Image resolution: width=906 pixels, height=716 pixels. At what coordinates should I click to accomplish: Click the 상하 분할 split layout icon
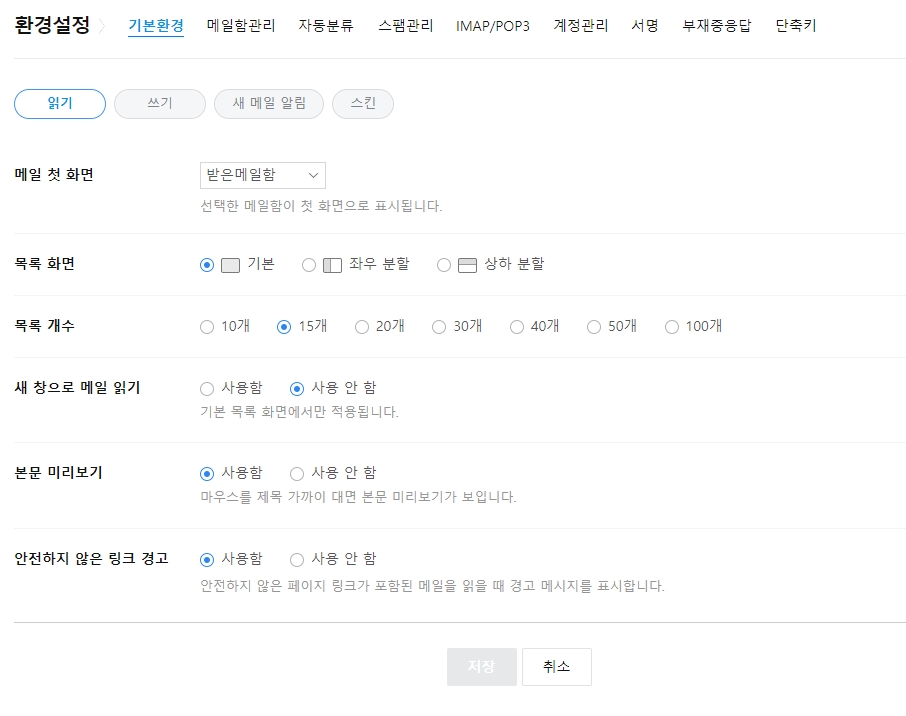coord(467,265)
